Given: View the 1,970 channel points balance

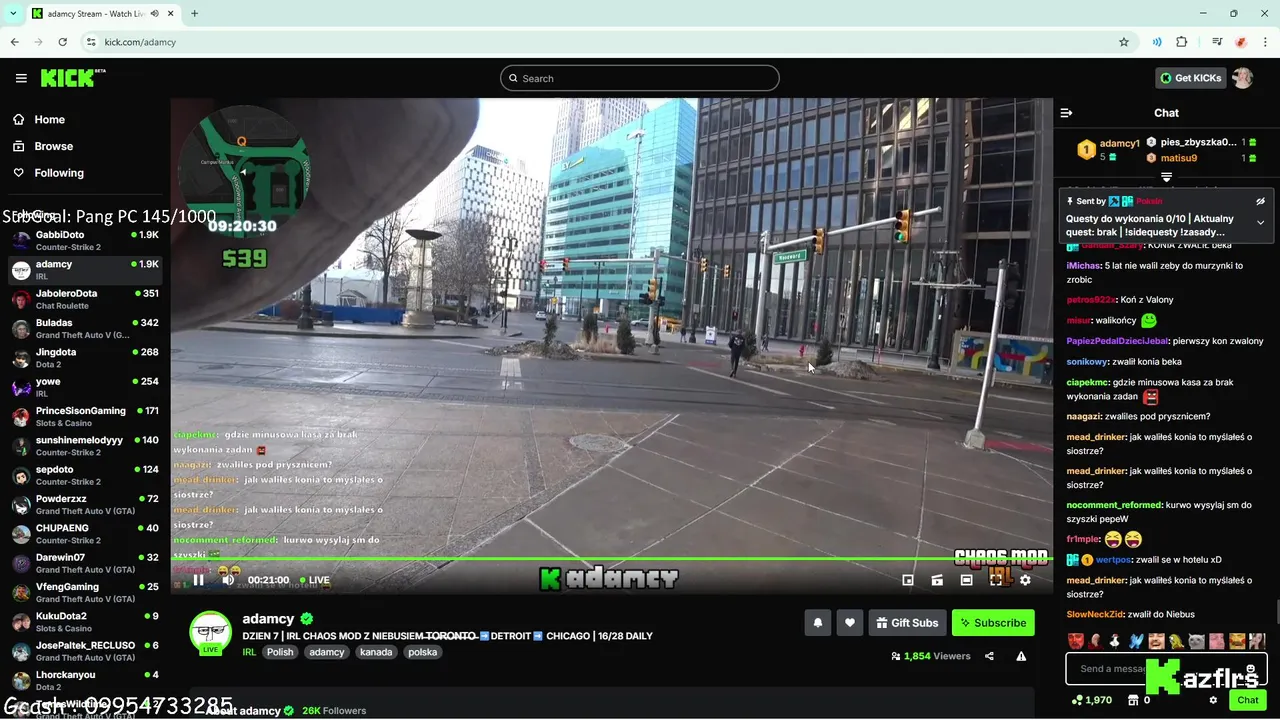Looking at the screenshot, I should point(1091,700).
